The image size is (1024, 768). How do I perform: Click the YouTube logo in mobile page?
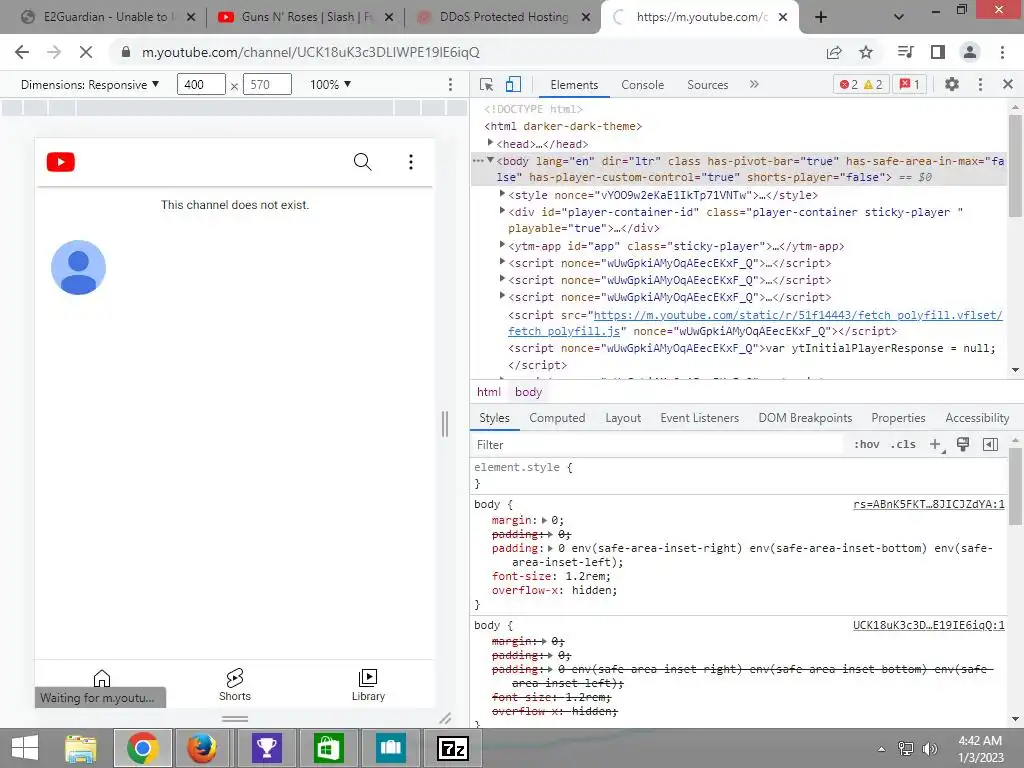click(x=61, y=162)
